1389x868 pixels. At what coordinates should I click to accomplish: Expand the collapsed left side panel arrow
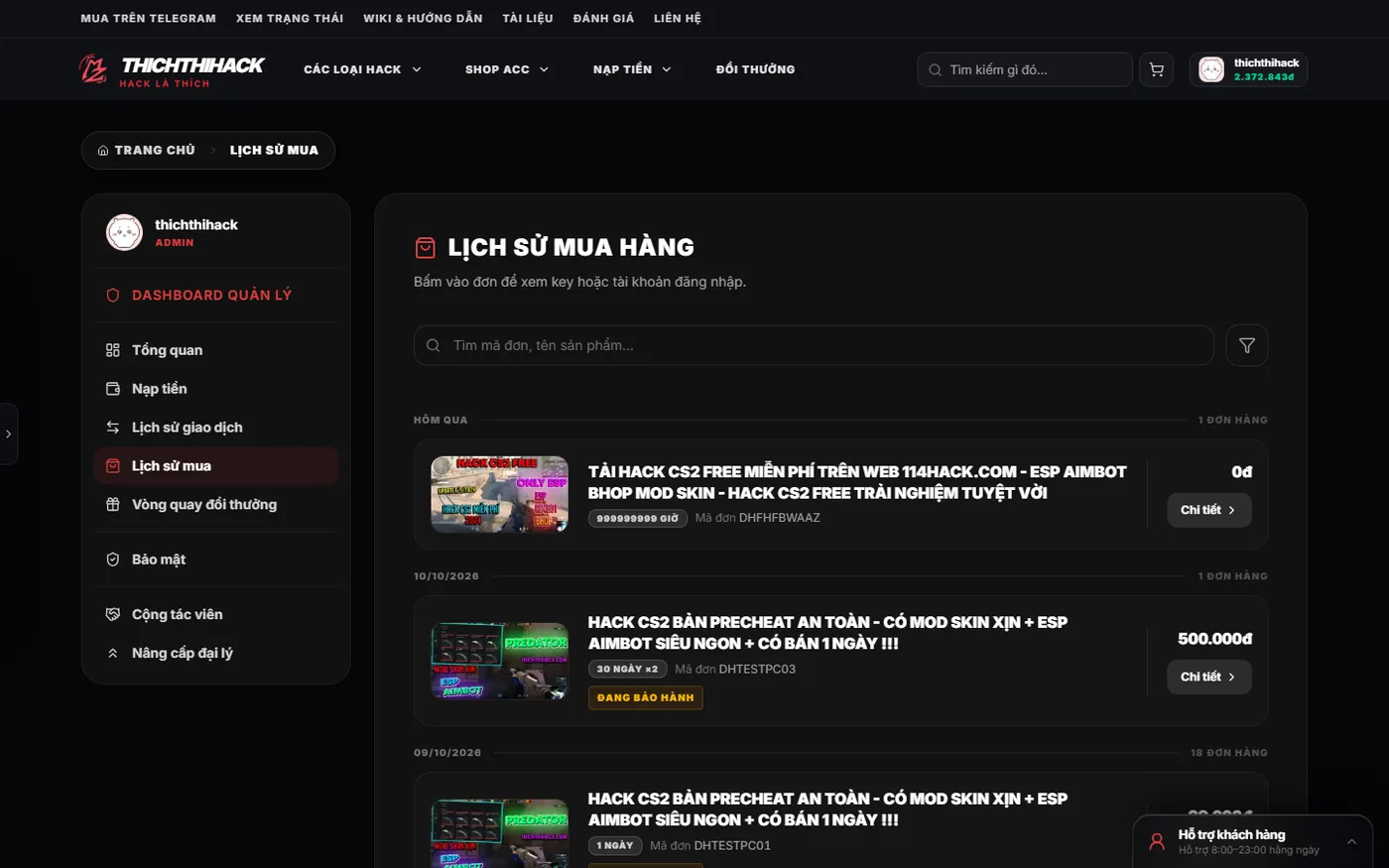(8, 434)
